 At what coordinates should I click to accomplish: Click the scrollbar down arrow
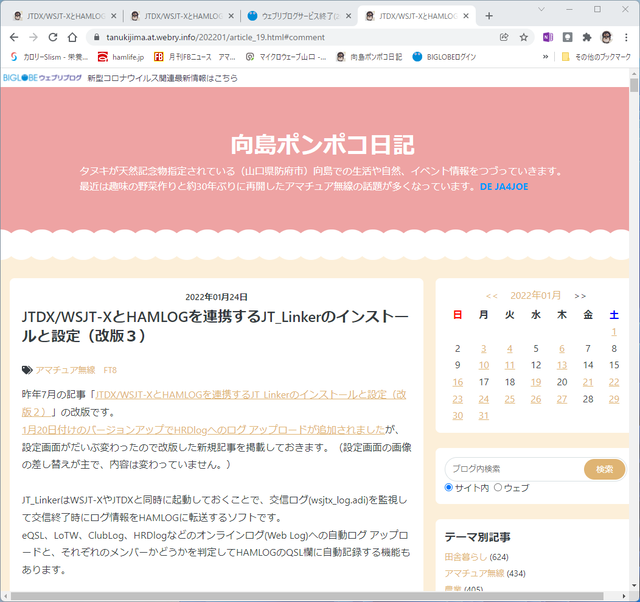click(x=633, y=586)
